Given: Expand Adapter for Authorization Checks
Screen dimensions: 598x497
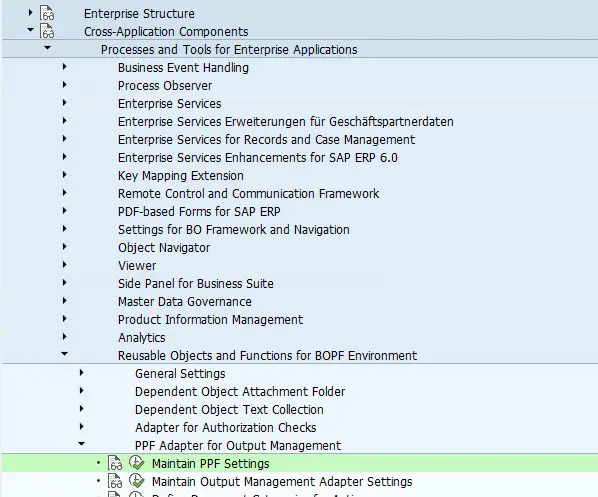Looking at the screenshot, I should coord(81,426).
